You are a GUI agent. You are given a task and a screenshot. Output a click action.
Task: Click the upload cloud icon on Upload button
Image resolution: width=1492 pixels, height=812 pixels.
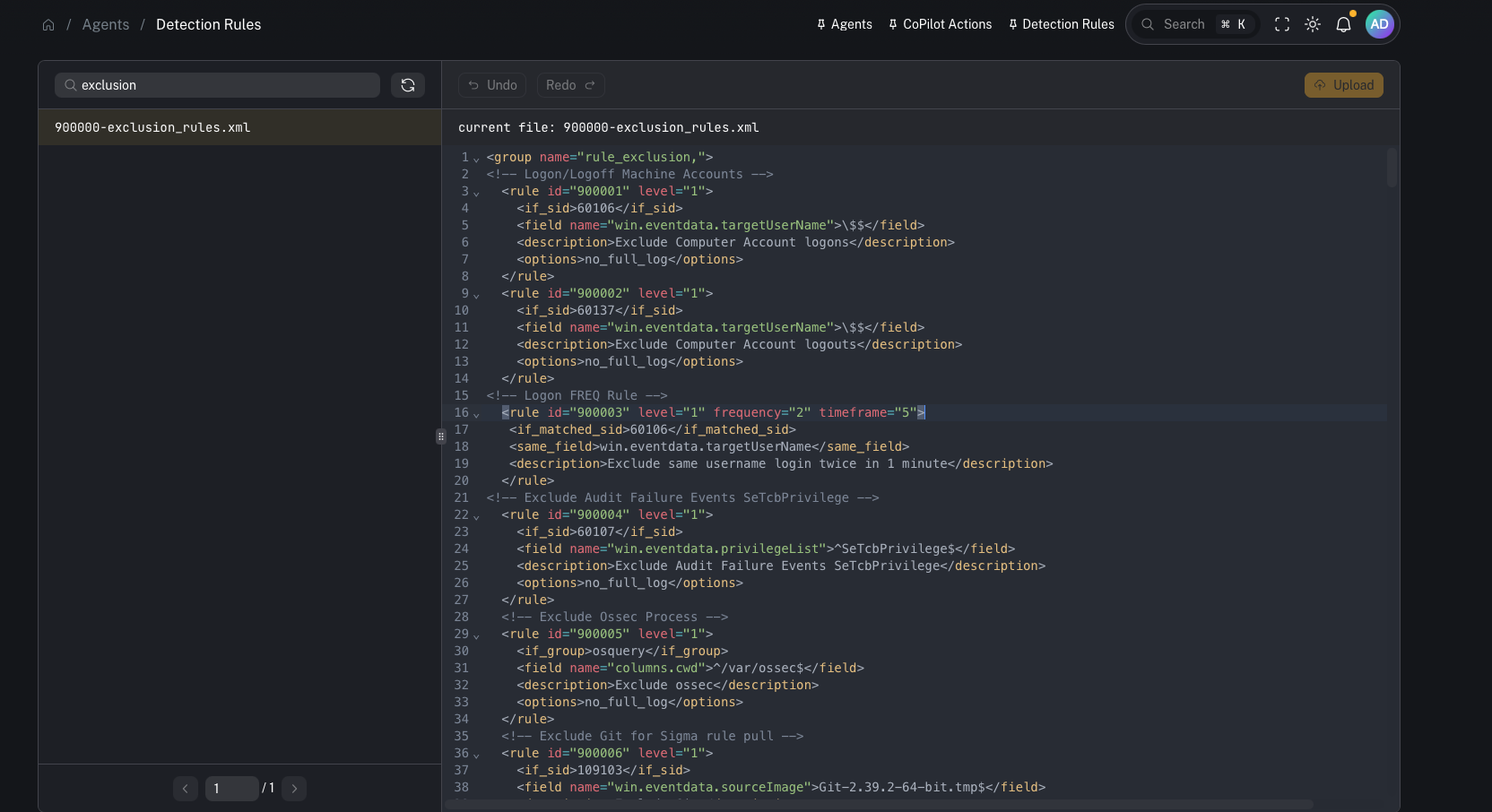1319,84
